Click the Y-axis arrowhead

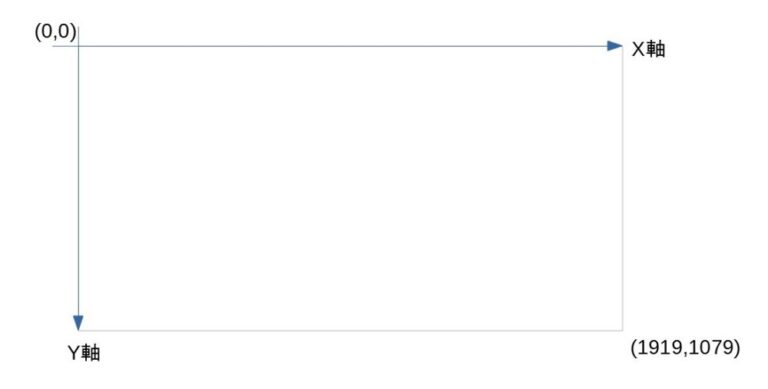[78, 323]
